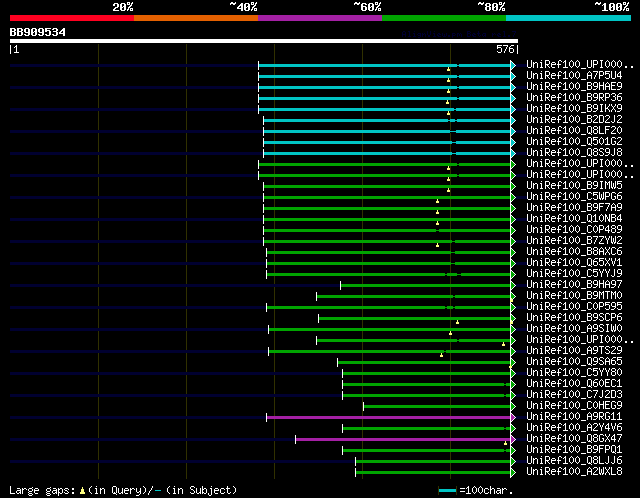640x498 pixels.
Task: Select the UniRef100_A9SIW0 label
Action: pyautogui.click(x=574, y=329)
